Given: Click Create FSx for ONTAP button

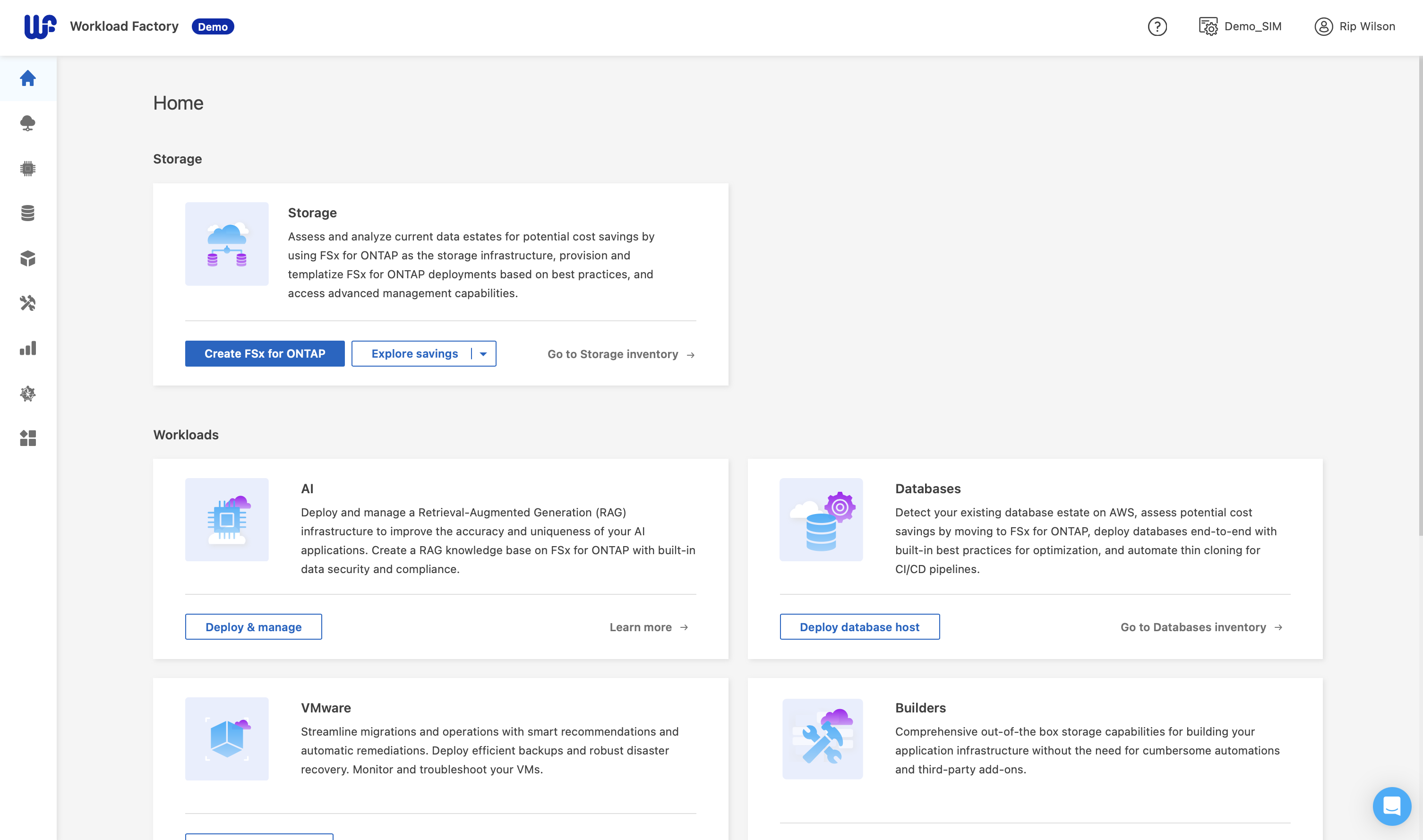Looking at the screenshot, I should [x=265, y=354].
